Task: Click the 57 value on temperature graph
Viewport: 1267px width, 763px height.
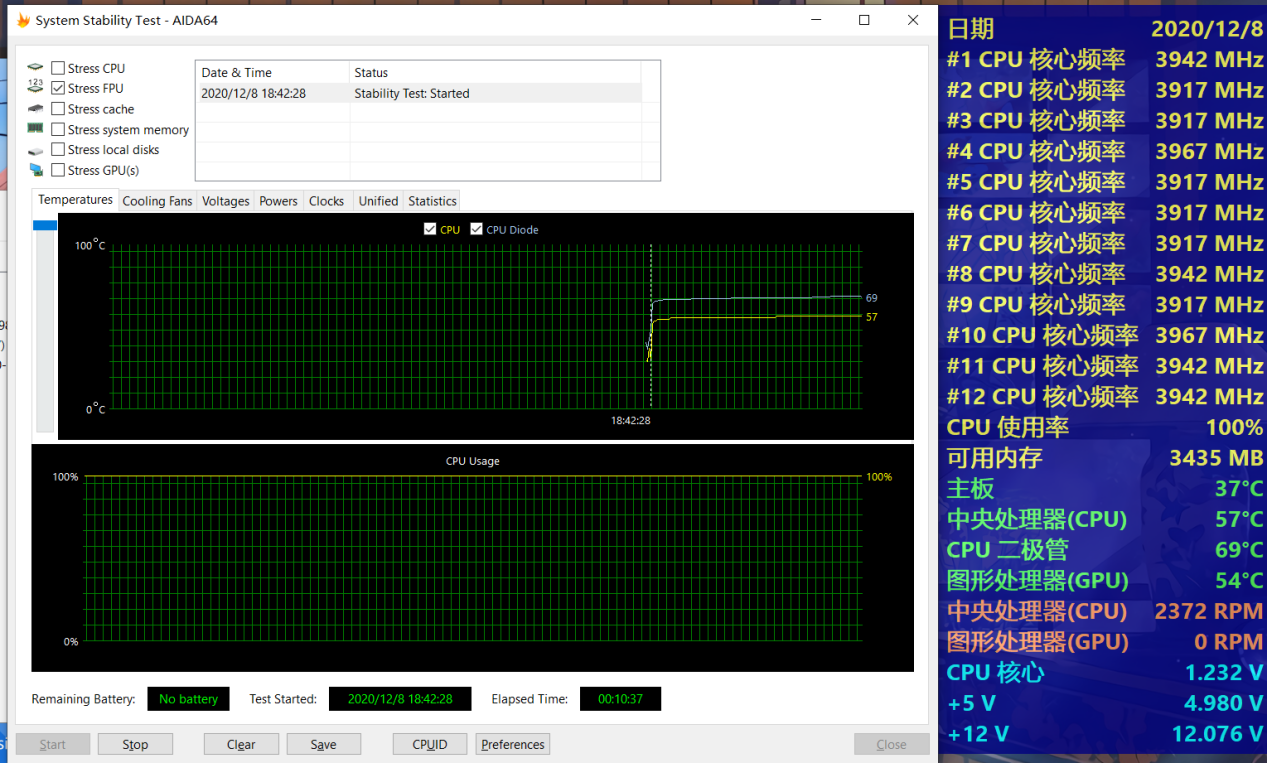Action: [x=872, y=317]
